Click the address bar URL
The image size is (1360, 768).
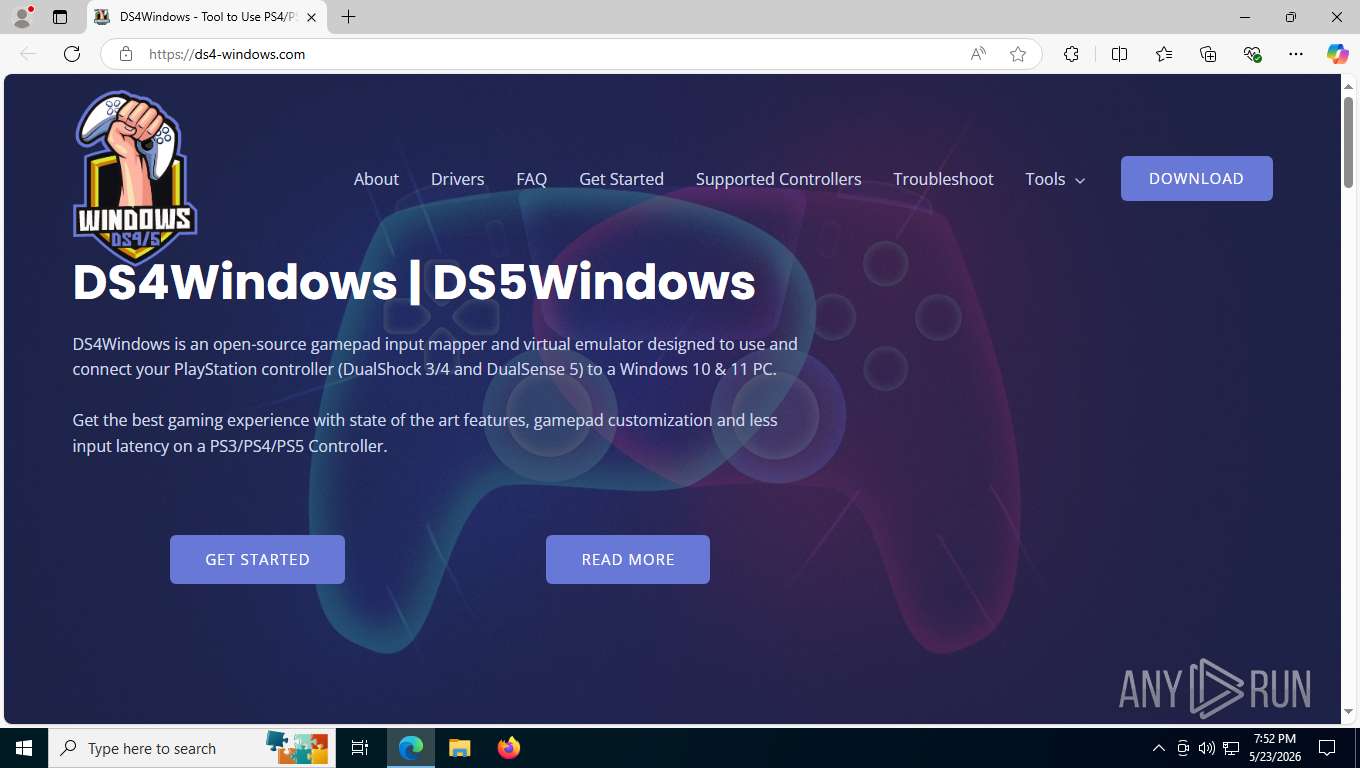227,54
